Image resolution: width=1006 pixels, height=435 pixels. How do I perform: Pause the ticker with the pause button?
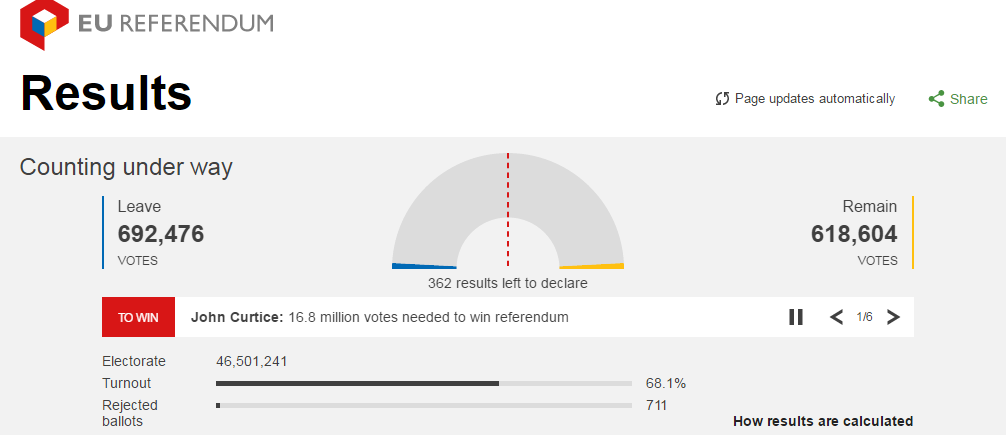click(x=796, y=317)
